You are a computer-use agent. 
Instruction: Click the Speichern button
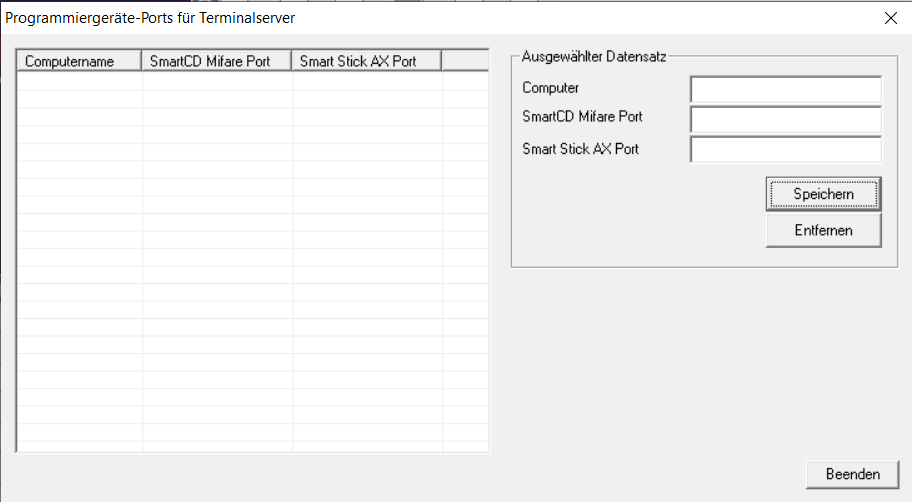[823, 194]
